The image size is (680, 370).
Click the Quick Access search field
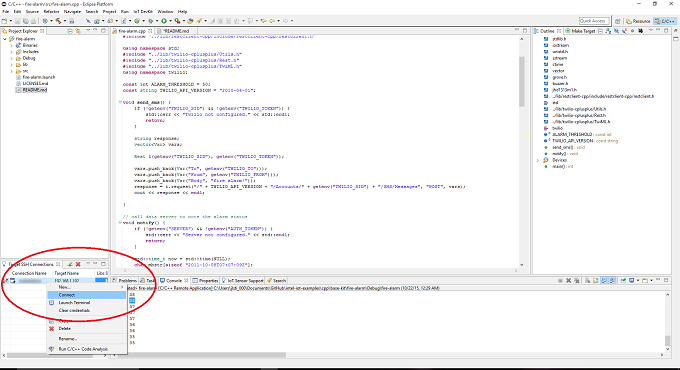(594, 21)
